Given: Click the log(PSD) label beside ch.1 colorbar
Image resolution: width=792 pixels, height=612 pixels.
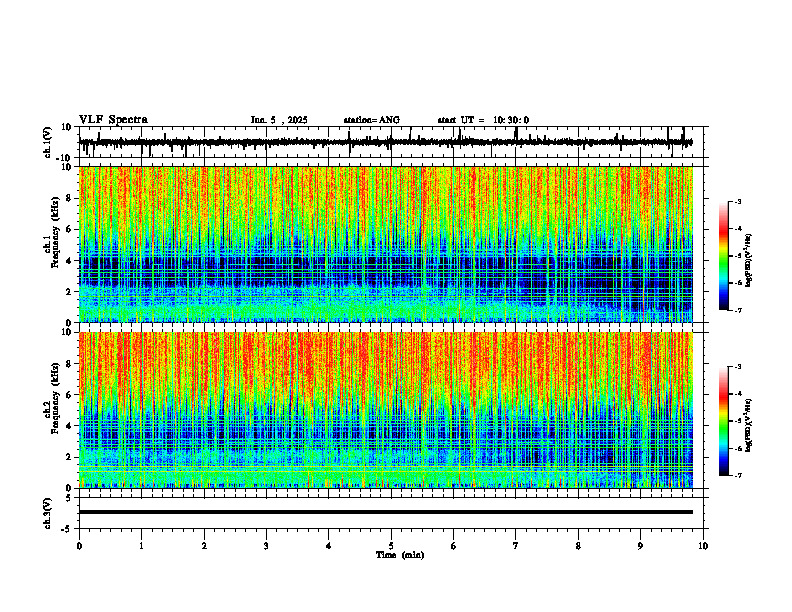Looking at the screenshot, I should (x=749, y=261).
